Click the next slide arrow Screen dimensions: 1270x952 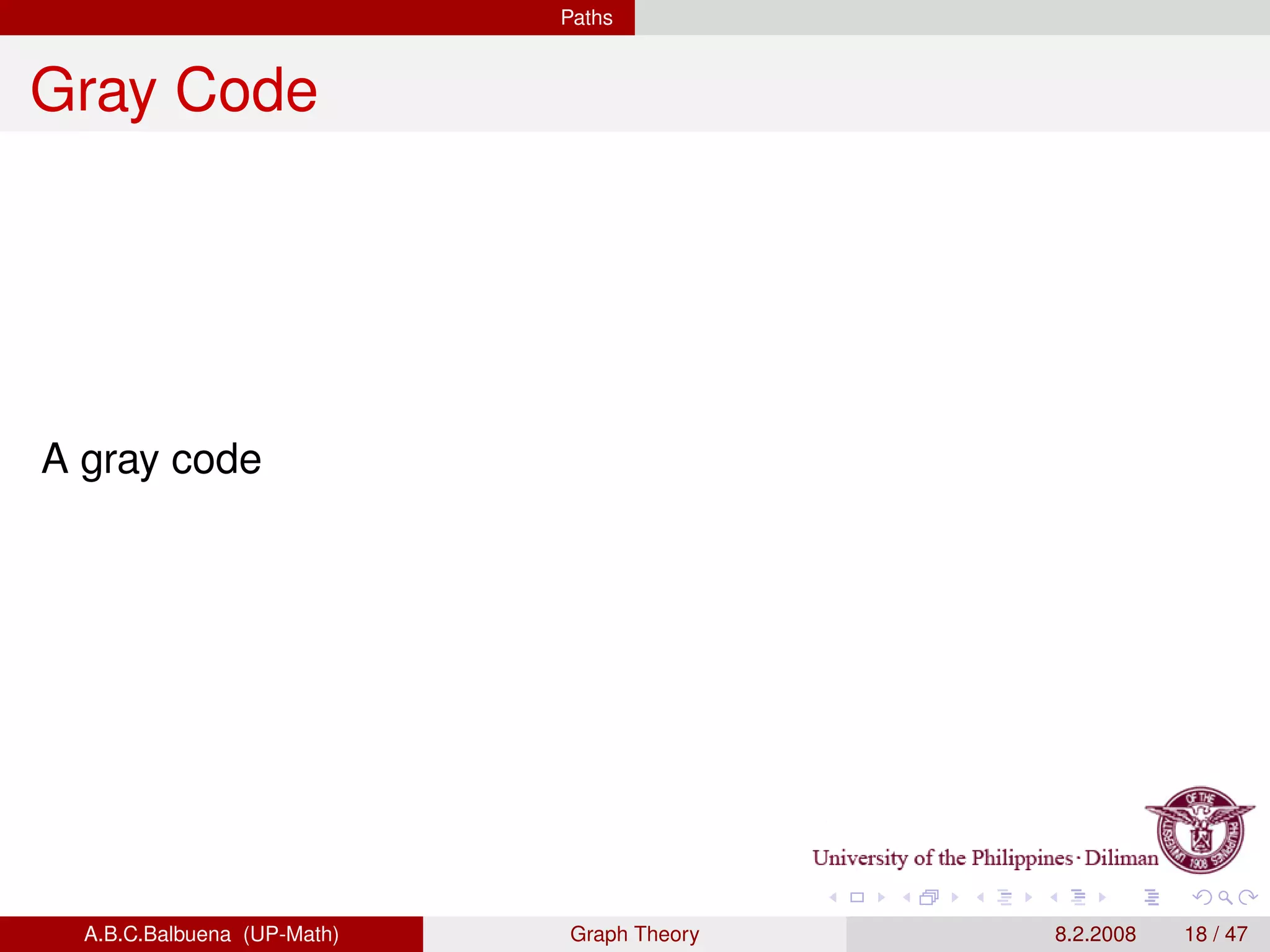881,897
